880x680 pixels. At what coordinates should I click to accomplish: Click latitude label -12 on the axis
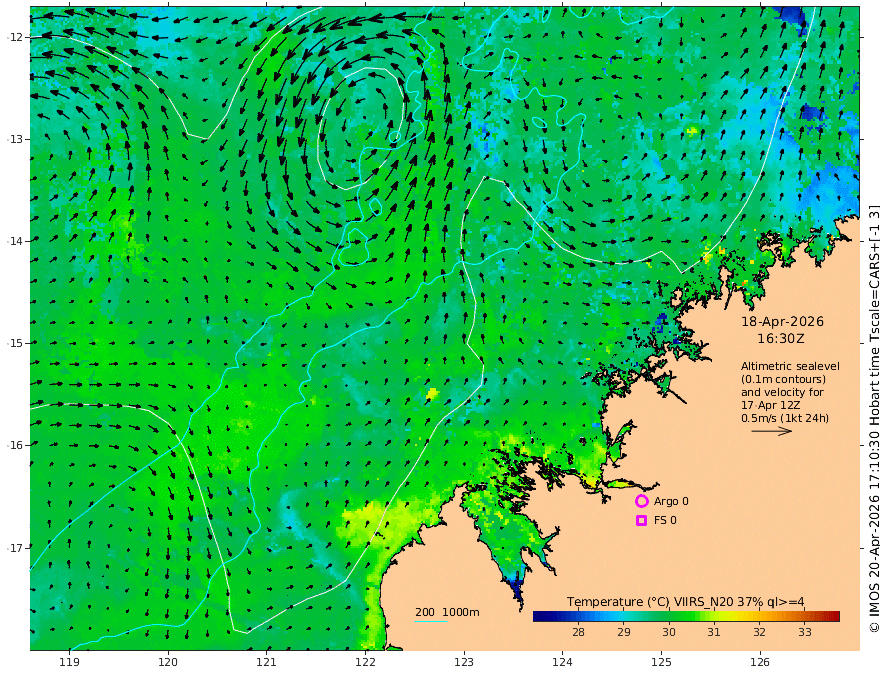(15, 37)
